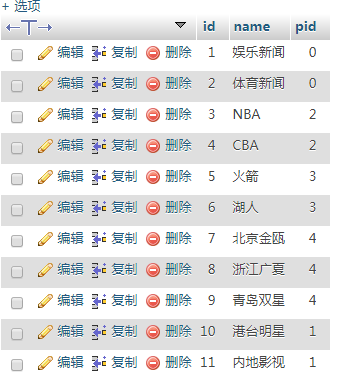The width and height of the screenshot is (362, 374).
Task: Click 删除 link for 体育新闻 row
Action: [x=178, y=83]
